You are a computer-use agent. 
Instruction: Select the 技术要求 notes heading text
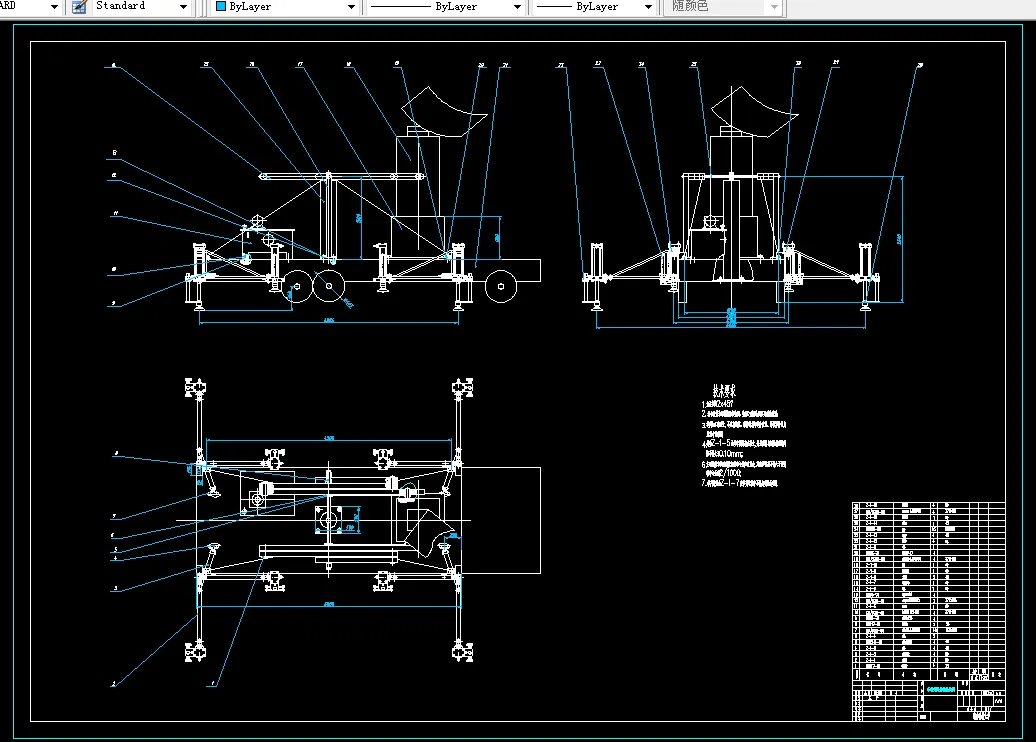click(724, 390)
